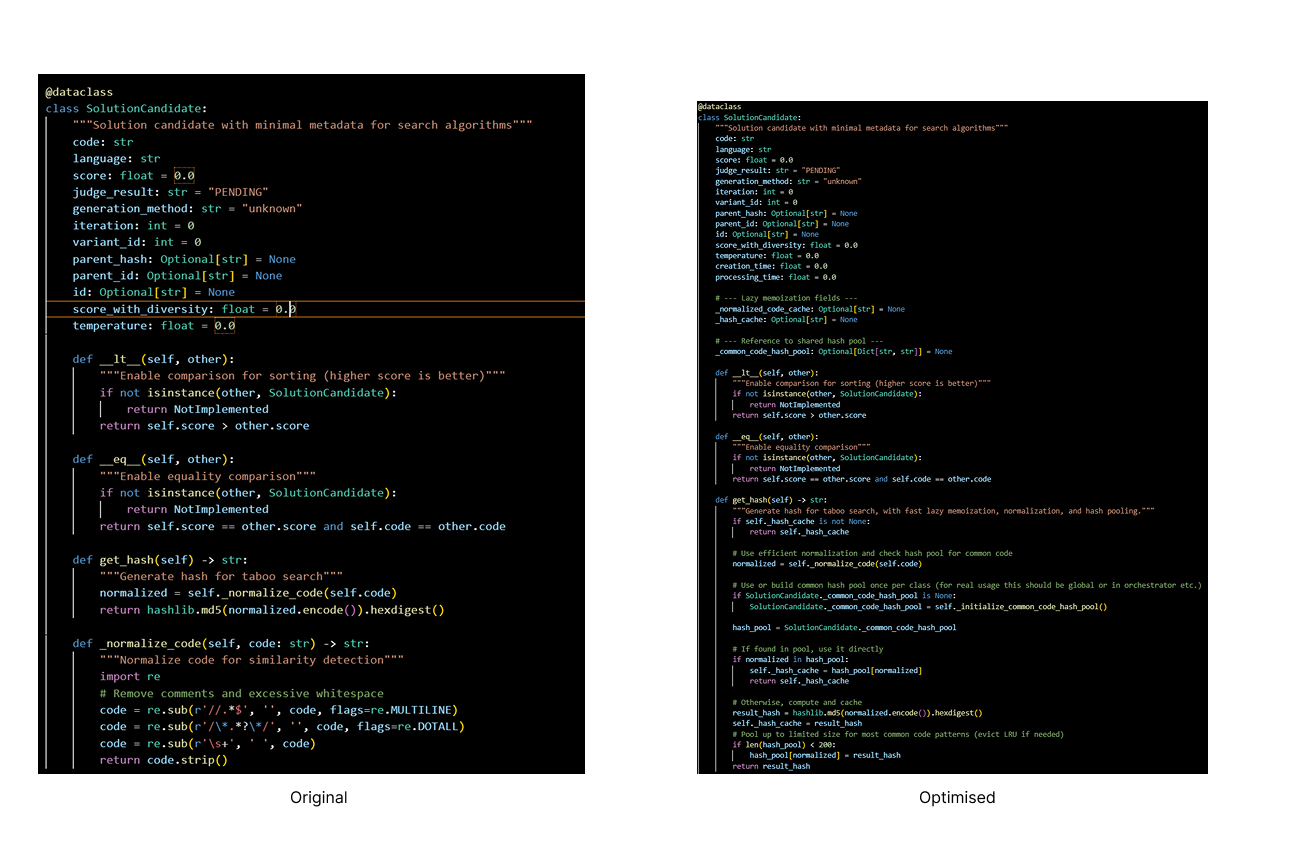Click the 'Optimised' caption under the right image

pos(957,797)
